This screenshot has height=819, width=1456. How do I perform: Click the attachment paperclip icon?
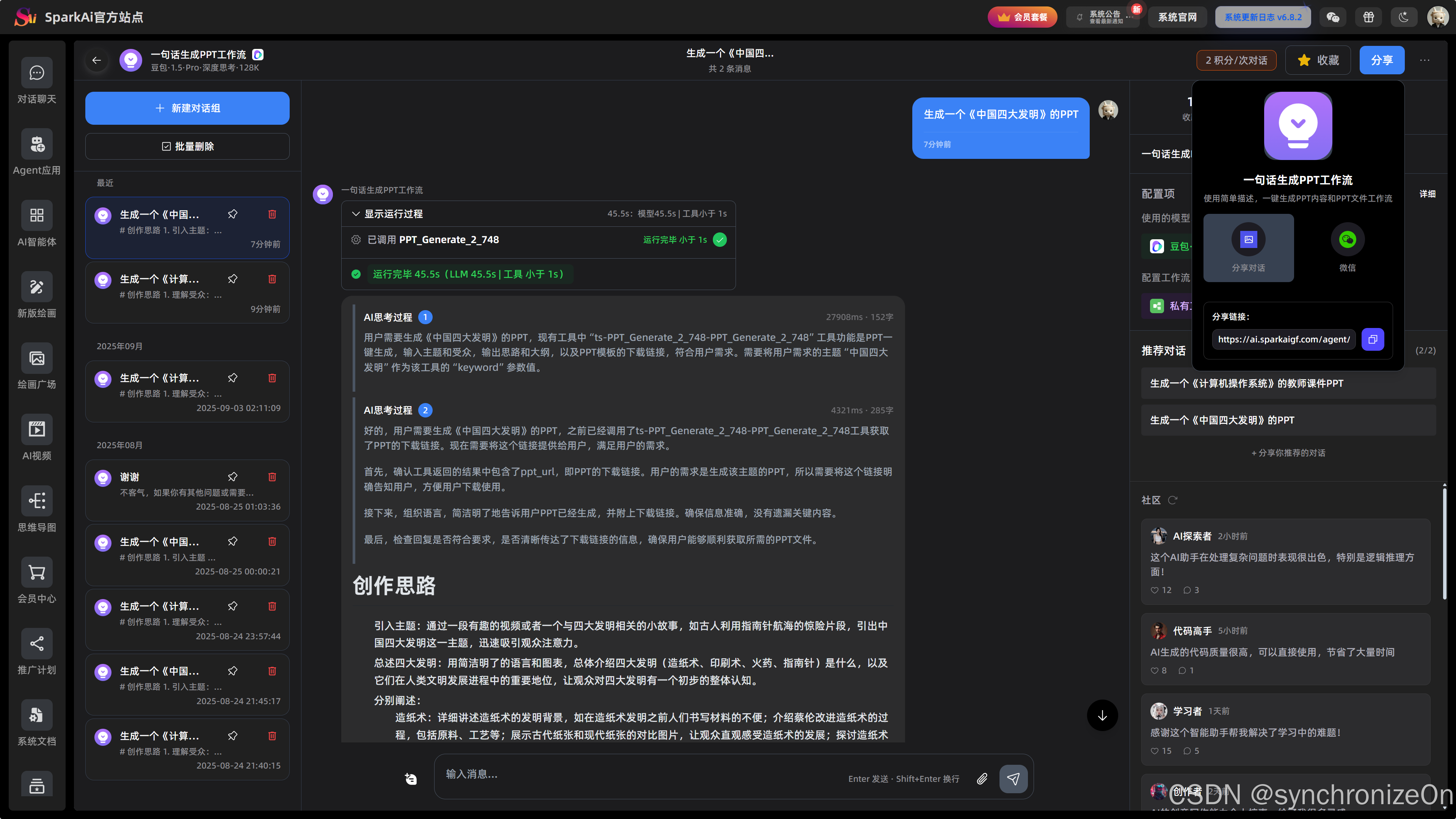(x=982, y=779)
